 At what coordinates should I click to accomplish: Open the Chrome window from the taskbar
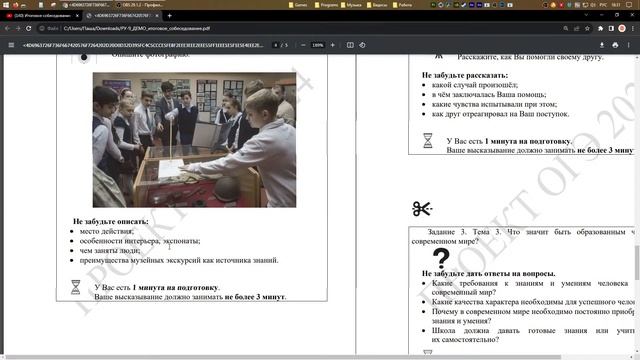pyautogui.click(x=87, y=5)
